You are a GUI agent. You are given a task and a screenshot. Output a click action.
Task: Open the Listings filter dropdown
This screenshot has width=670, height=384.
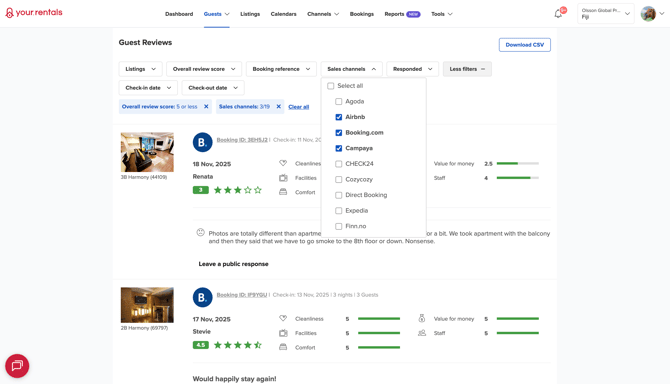coord(140,69)
